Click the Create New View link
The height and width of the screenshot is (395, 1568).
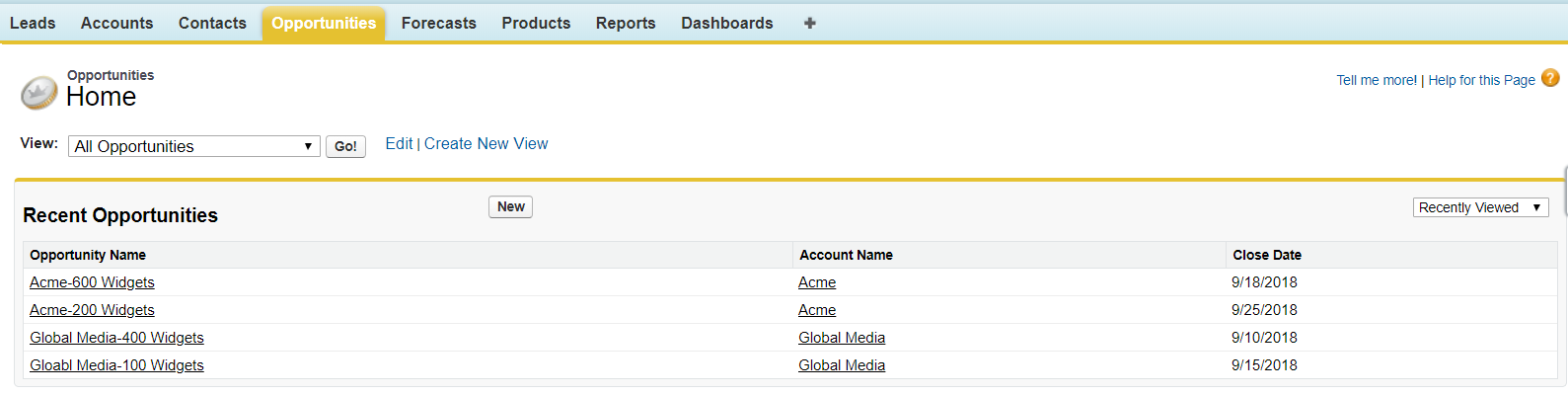(485, 144)
